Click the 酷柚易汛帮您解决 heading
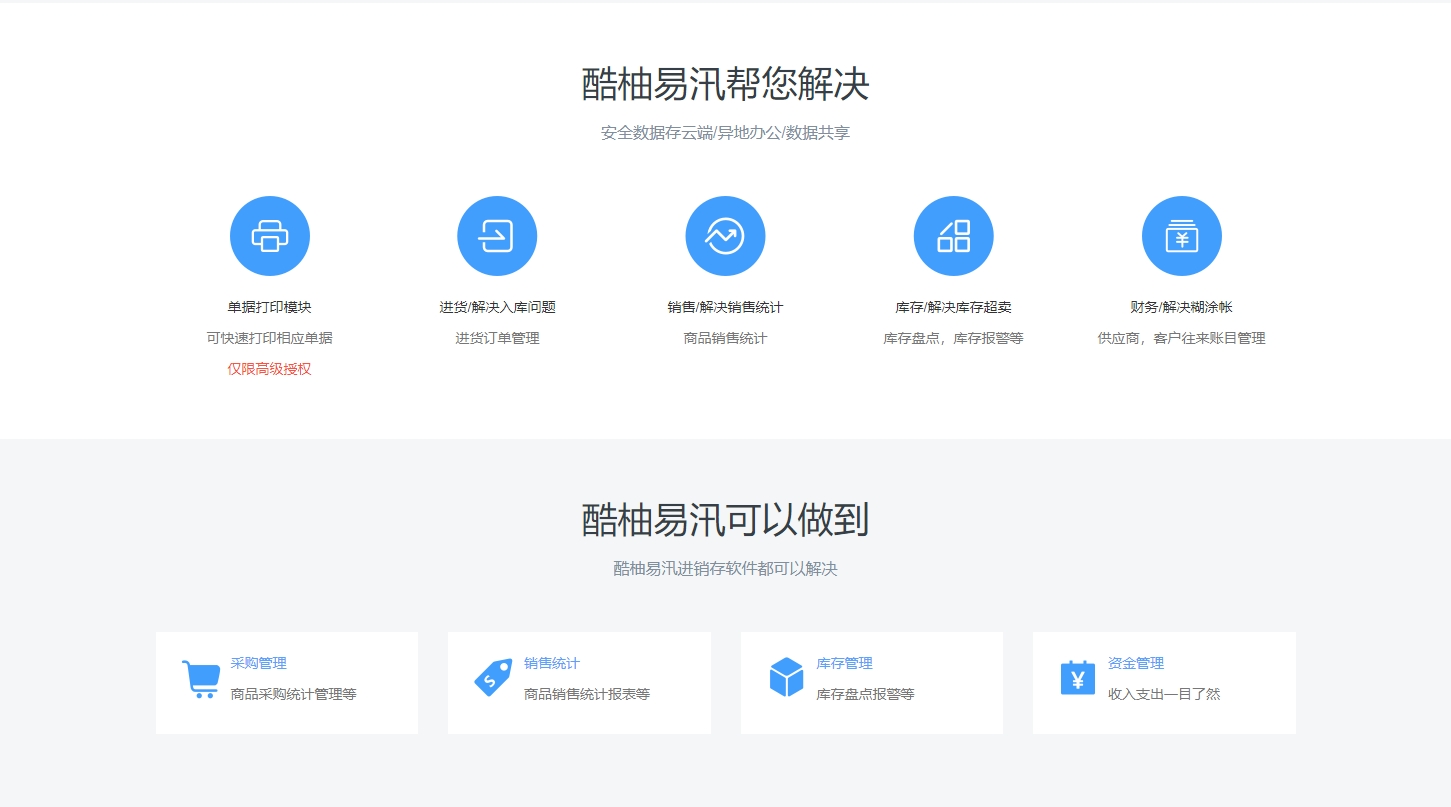Screen dimensions: 1451x807 (725, 84)
